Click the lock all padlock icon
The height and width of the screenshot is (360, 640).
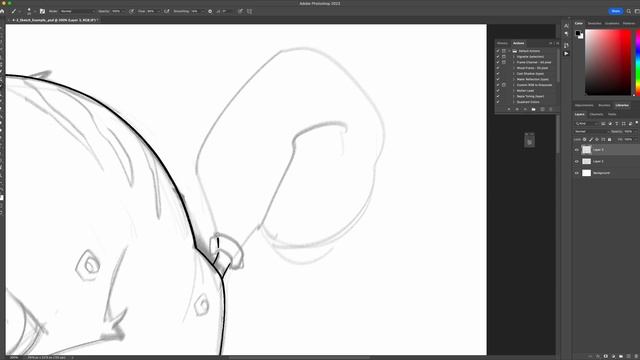(x=609, y=140)
